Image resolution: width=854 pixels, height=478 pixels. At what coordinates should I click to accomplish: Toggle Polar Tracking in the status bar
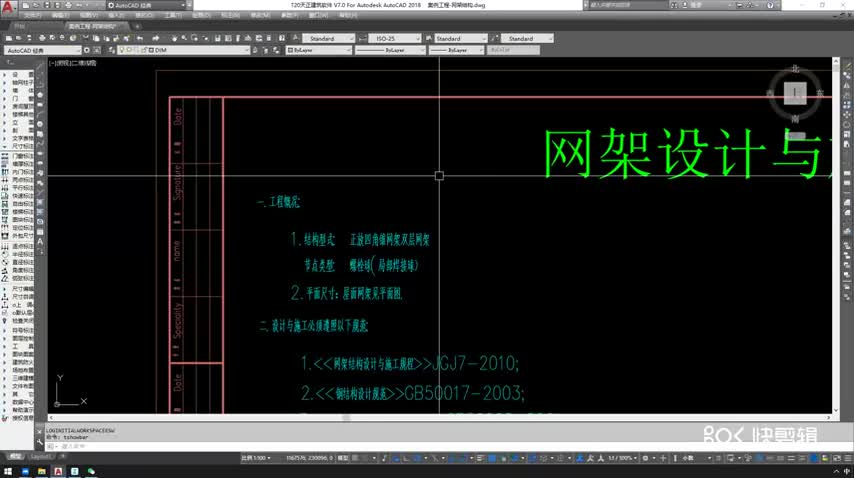coord(417,458)
